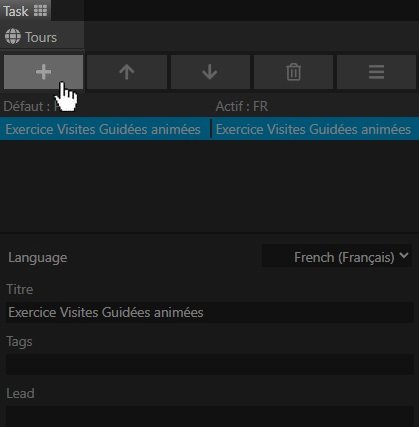Click the Tags input field
The image size is (419, 427).
tap(210, 364)
